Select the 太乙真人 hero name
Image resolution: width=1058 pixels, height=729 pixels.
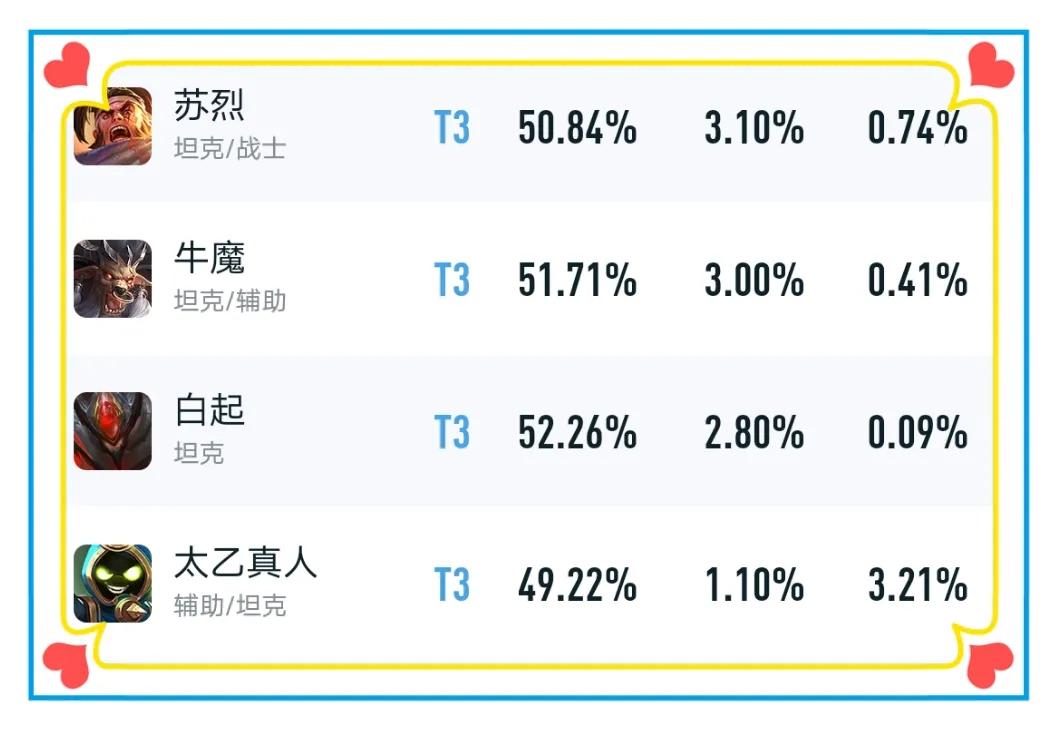pyautogui.click(x=245, y=562)
